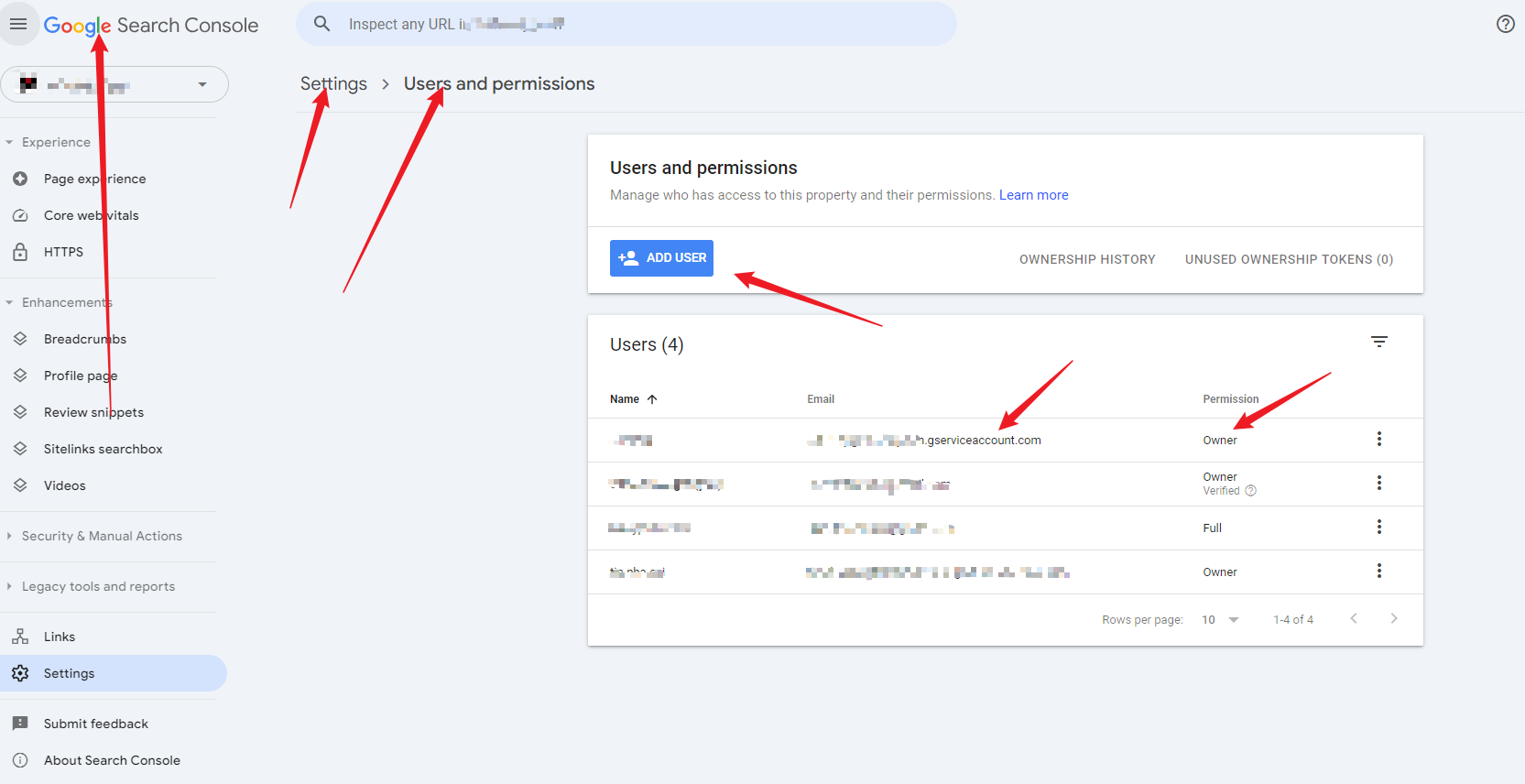This screenshot has width=1525, height=784.
Task: Click the Review snippets layers icon
Action: [x=20, y=412]
